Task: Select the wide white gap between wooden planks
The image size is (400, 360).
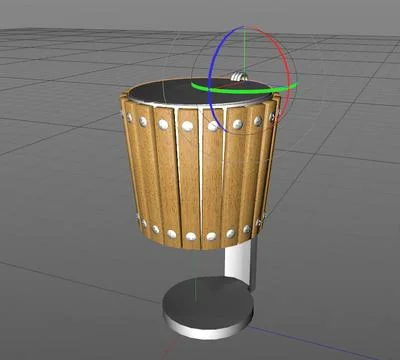Action: (x=201, y=177)
